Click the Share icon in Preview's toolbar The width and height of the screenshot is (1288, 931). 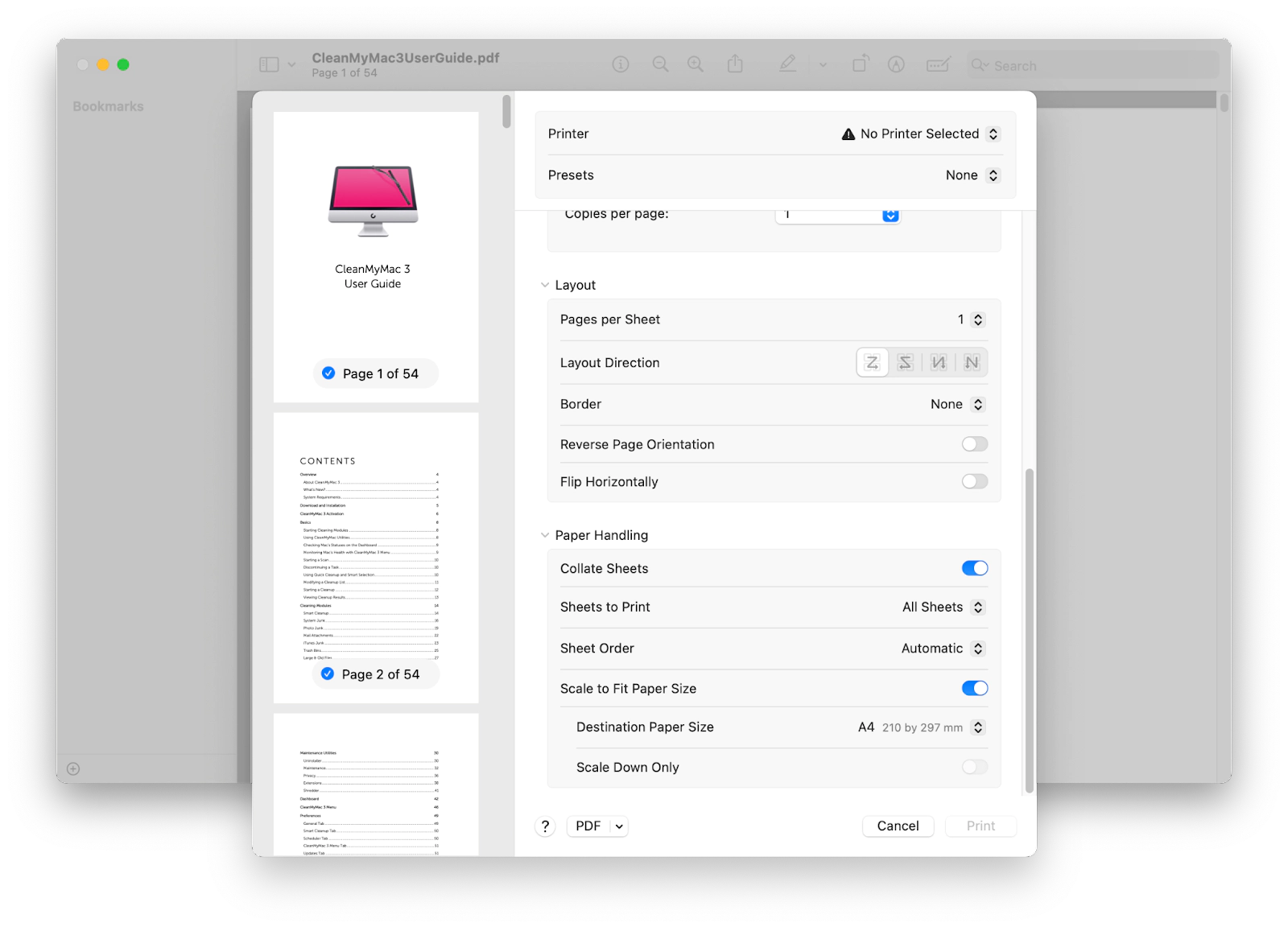[x=735, y=64]
